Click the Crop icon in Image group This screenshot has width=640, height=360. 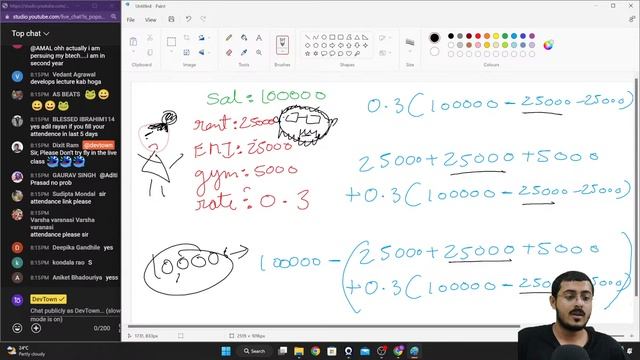coord(187,38)
